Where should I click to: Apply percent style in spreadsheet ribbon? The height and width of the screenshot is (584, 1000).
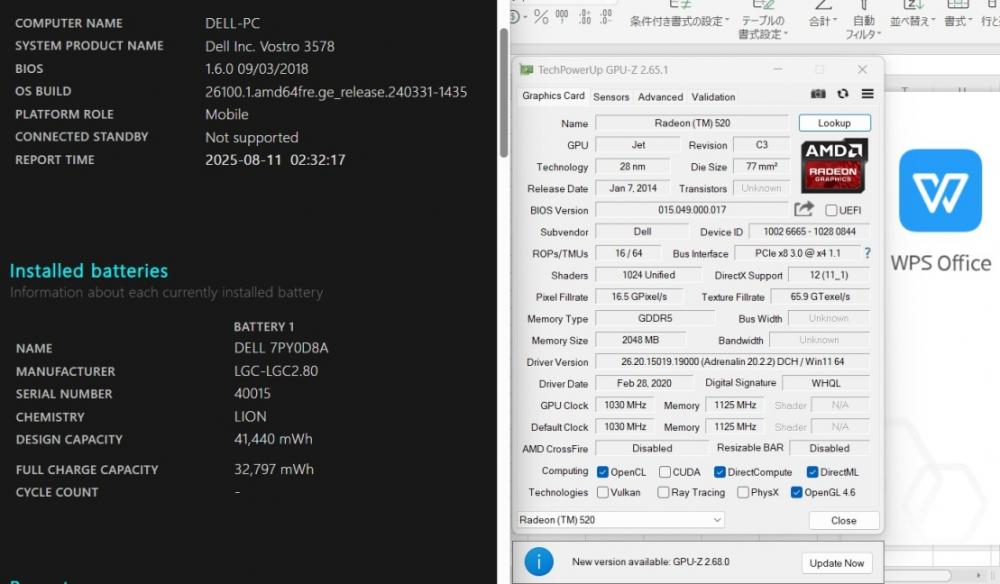pyautogui.click(x=541, y=17)
